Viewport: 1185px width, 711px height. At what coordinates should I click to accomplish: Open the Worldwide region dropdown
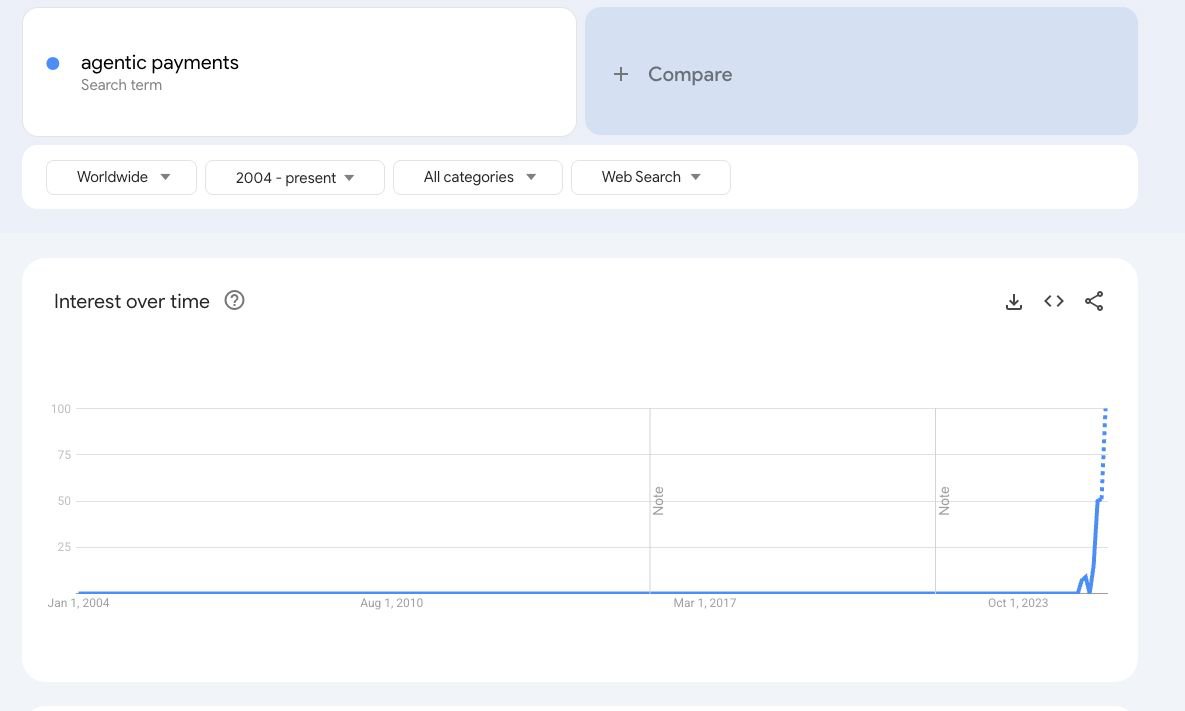(122, 178)
